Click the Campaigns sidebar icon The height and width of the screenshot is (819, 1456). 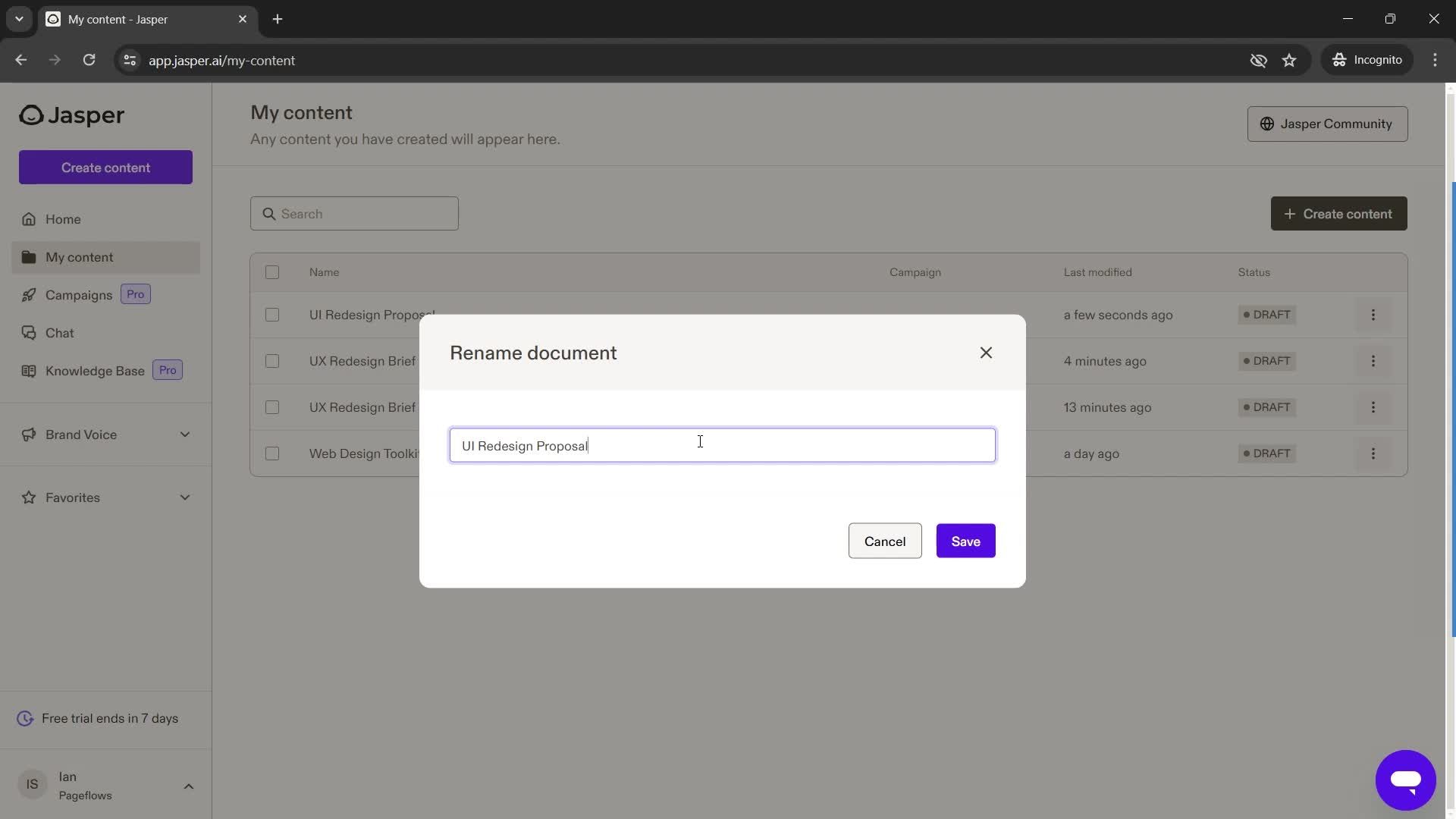(x=27, y=294)
